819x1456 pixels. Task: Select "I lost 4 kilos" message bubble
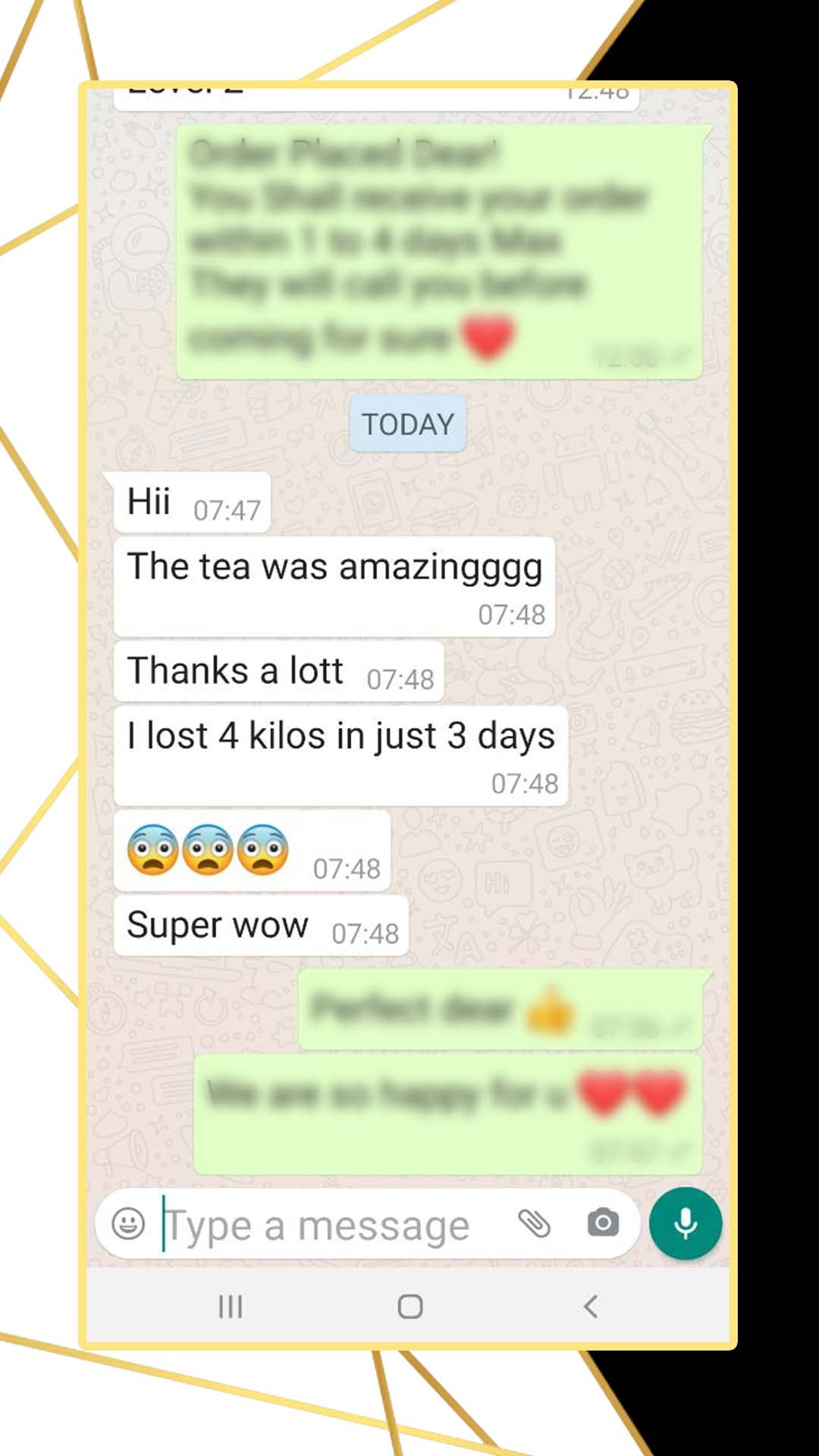point(340,755)
